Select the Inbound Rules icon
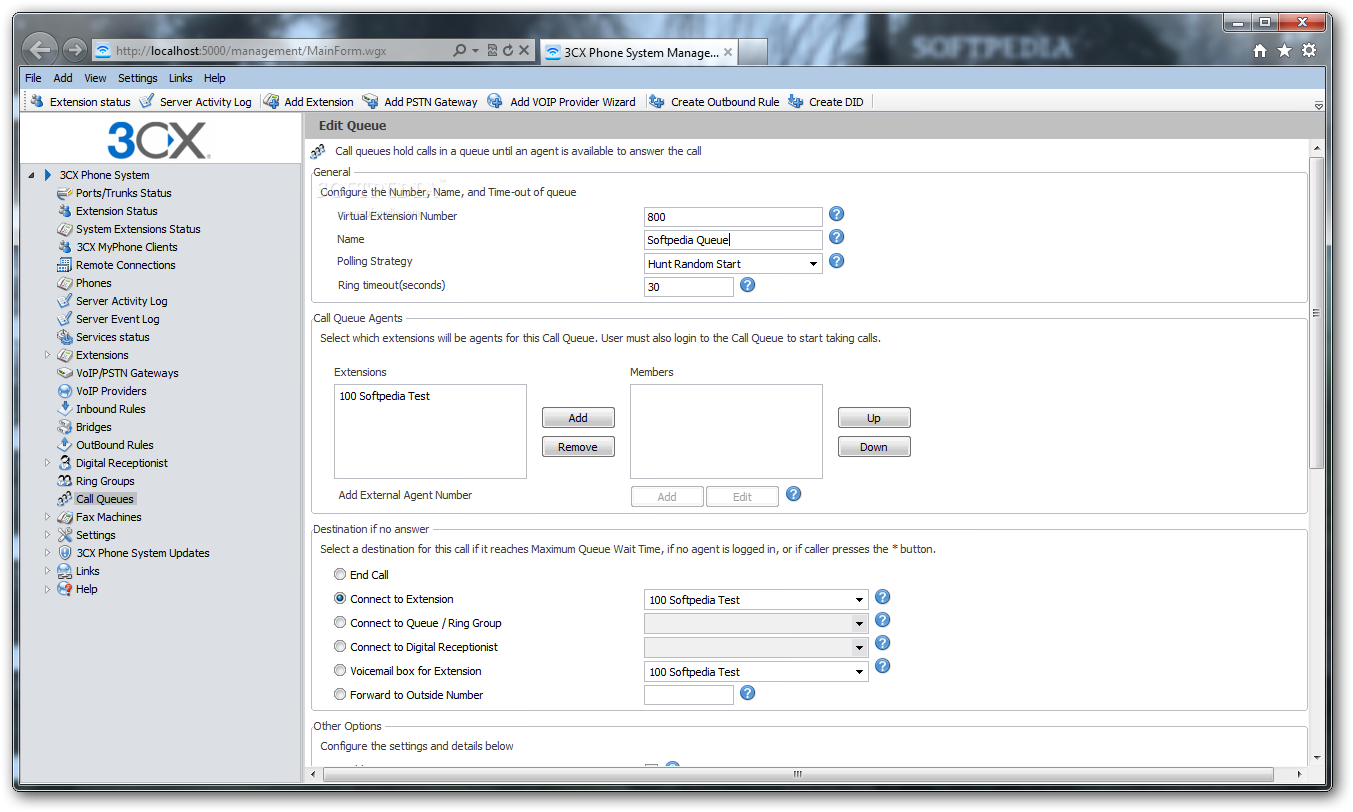 tap(65, 409)
